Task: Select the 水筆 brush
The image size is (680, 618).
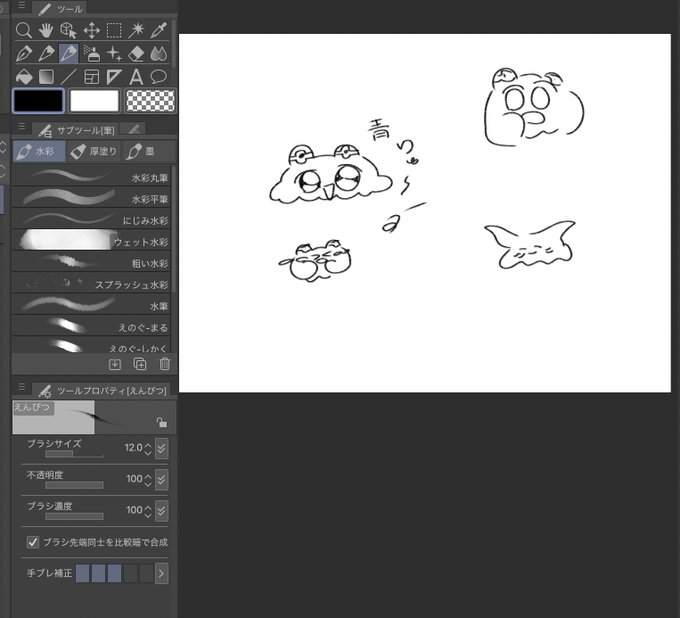Action: 92,304
